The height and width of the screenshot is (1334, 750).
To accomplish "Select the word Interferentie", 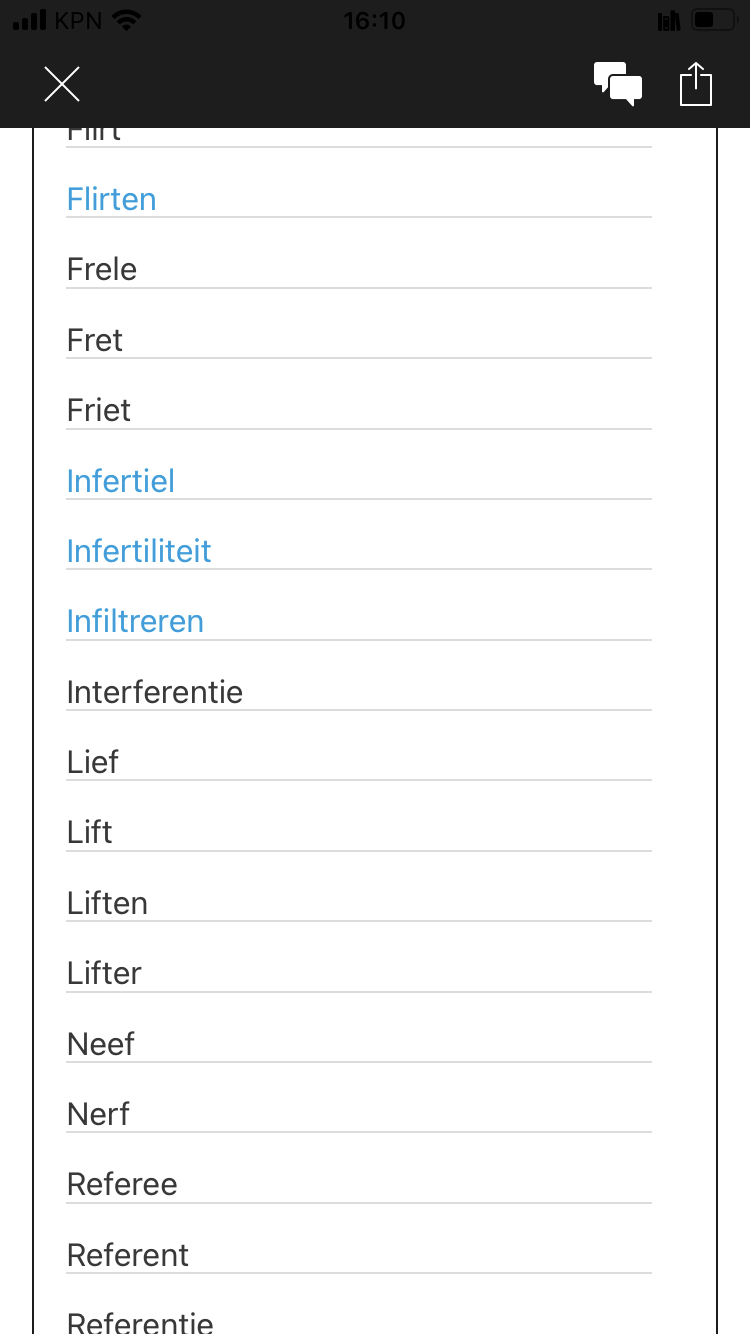I will click(155, 692).
